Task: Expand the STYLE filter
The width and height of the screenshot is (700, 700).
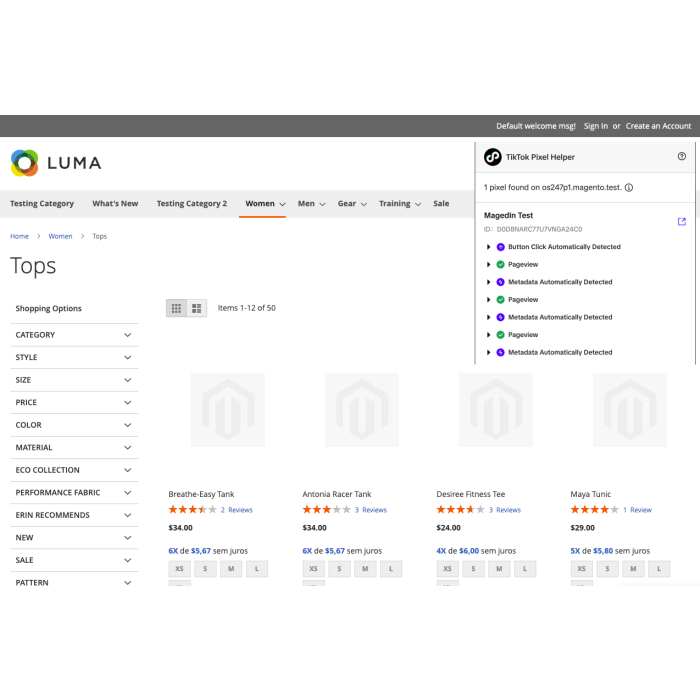Action: coord(74,358)
